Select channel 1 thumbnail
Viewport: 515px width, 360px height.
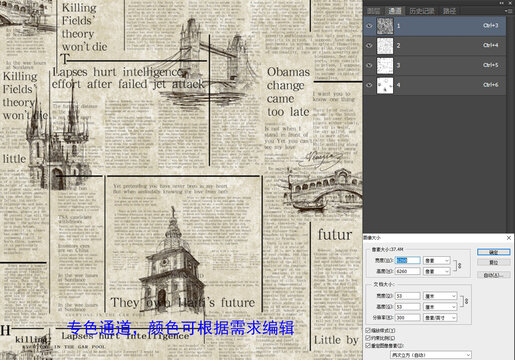coord(385,26)
